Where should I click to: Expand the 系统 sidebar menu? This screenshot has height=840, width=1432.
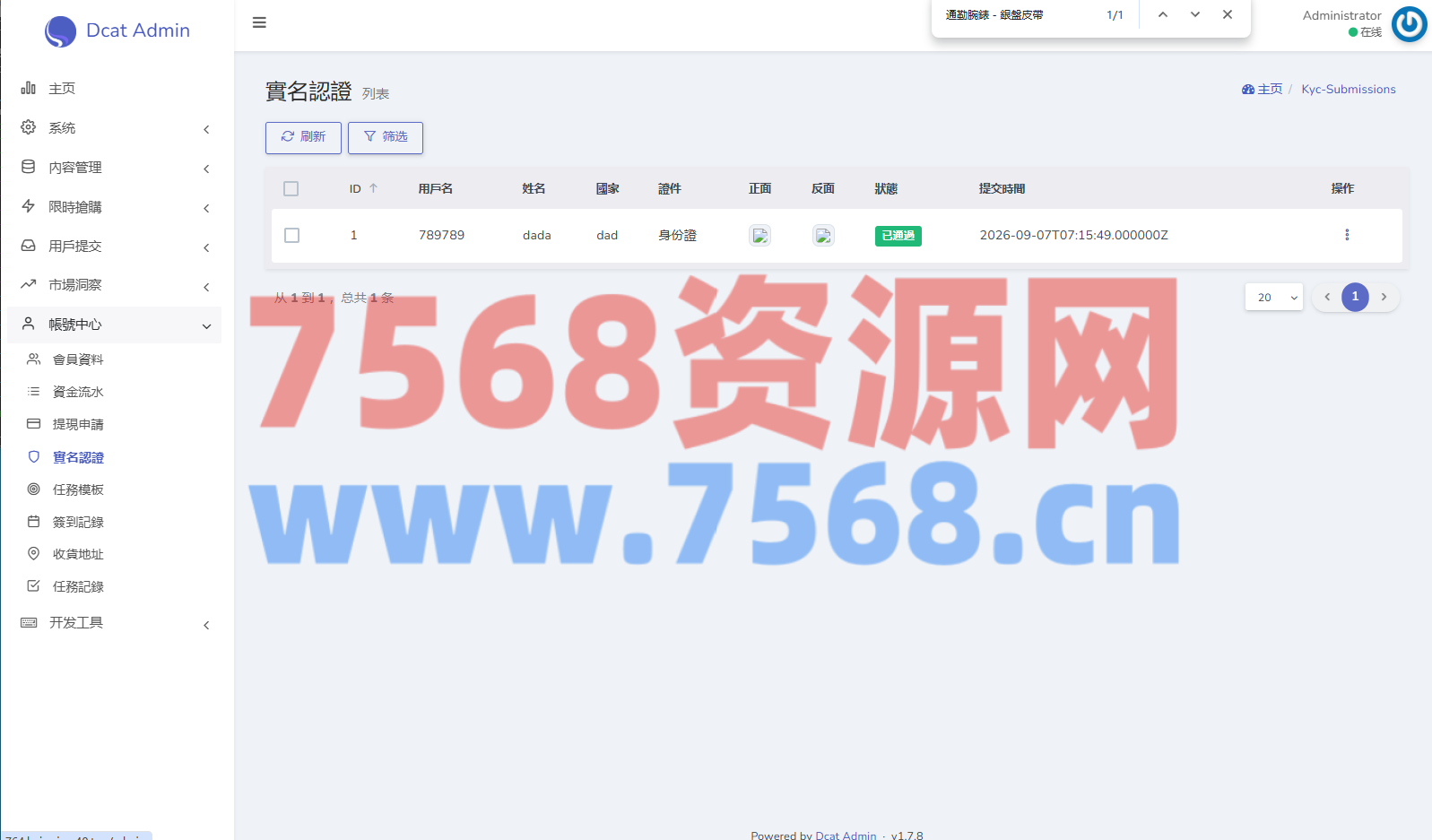tap(115, 128)
